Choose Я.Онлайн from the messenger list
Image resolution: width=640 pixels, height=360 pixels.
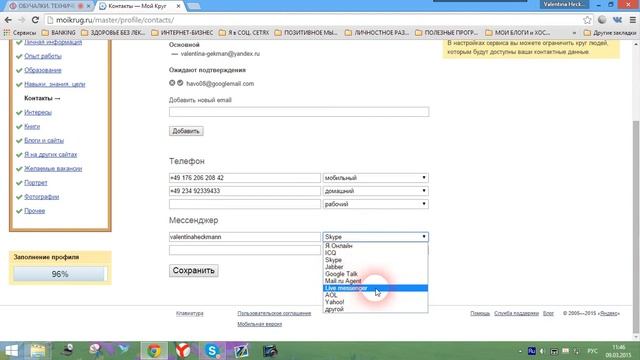376,246
